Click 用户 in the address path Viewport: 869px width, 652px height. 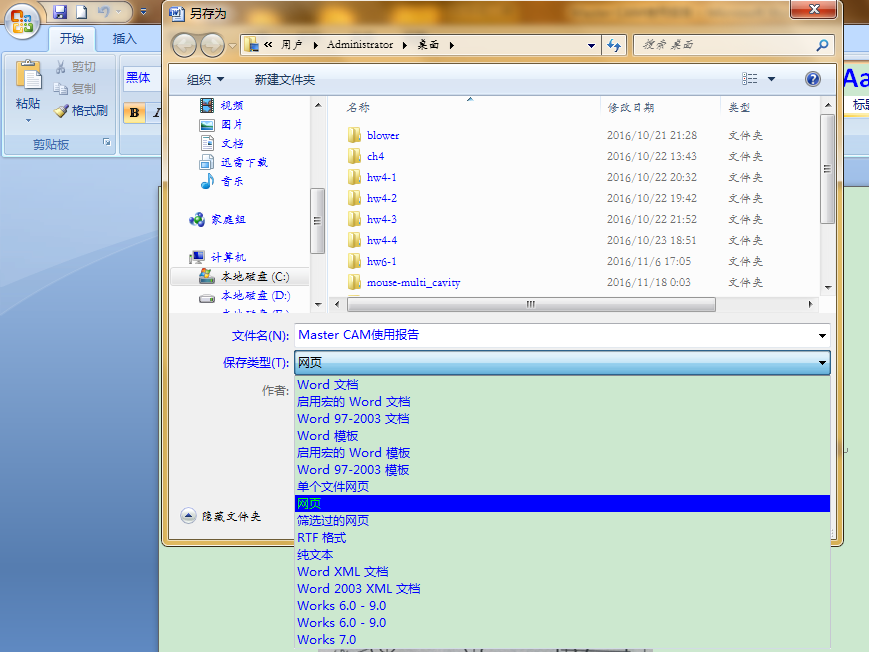[x=292, y=44]
